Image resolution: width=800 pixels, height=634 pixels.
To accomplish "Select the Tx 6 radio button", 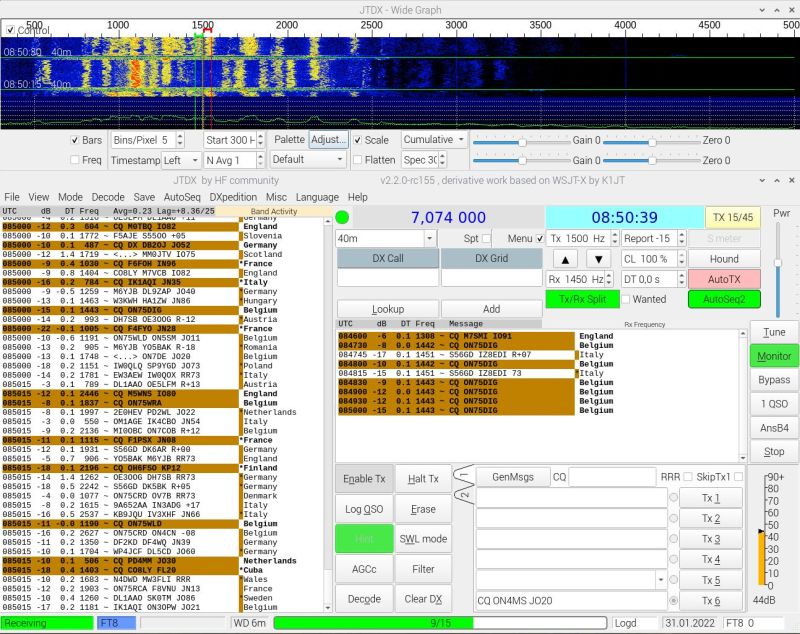I will 673,601.
